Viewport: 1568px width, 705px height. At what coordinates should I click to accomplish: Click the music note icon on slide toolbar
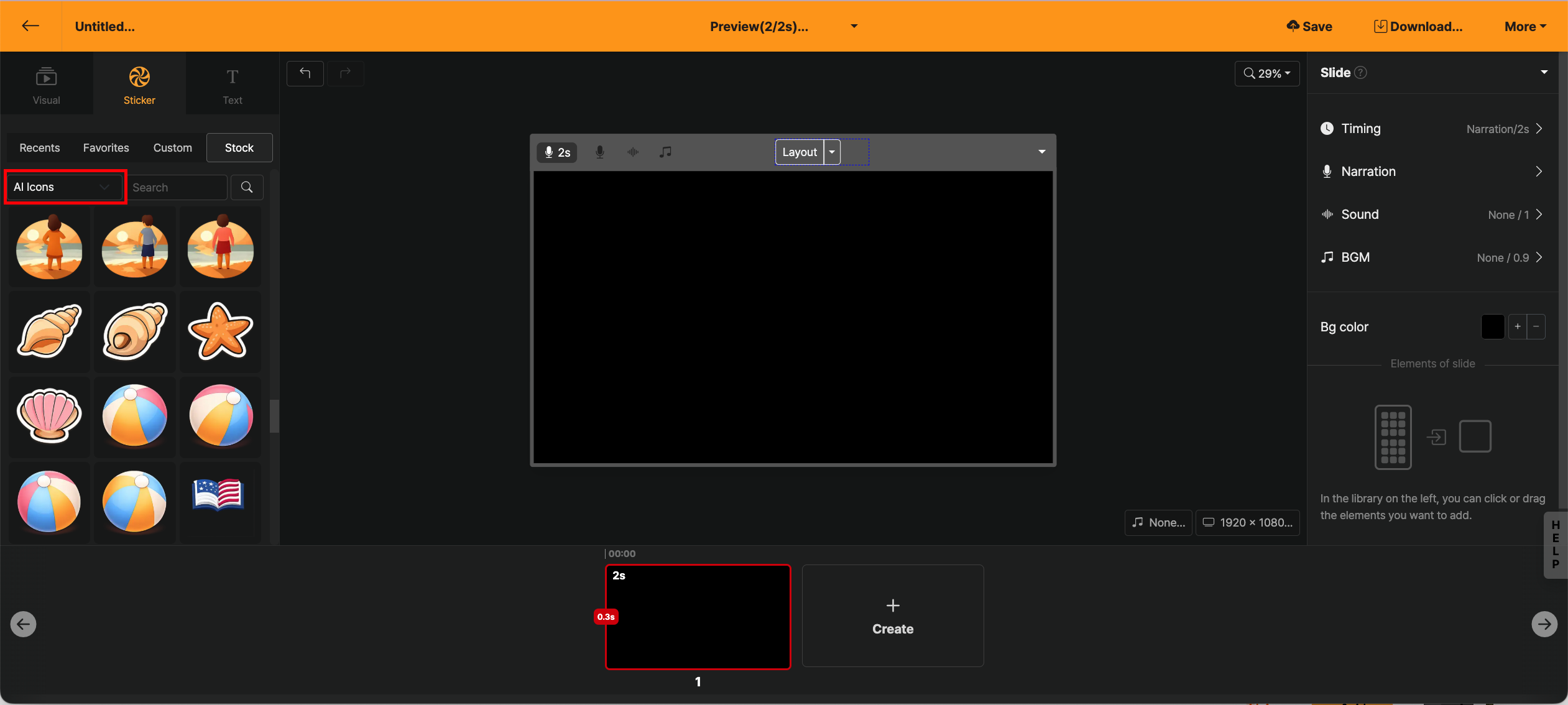(x=665, y=152)
